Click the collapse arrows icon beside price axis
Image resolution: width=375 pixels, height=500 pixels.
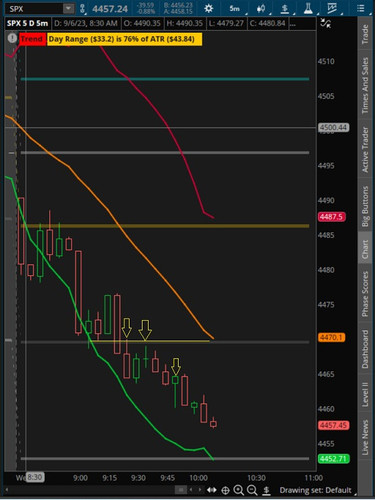point(325,23)
